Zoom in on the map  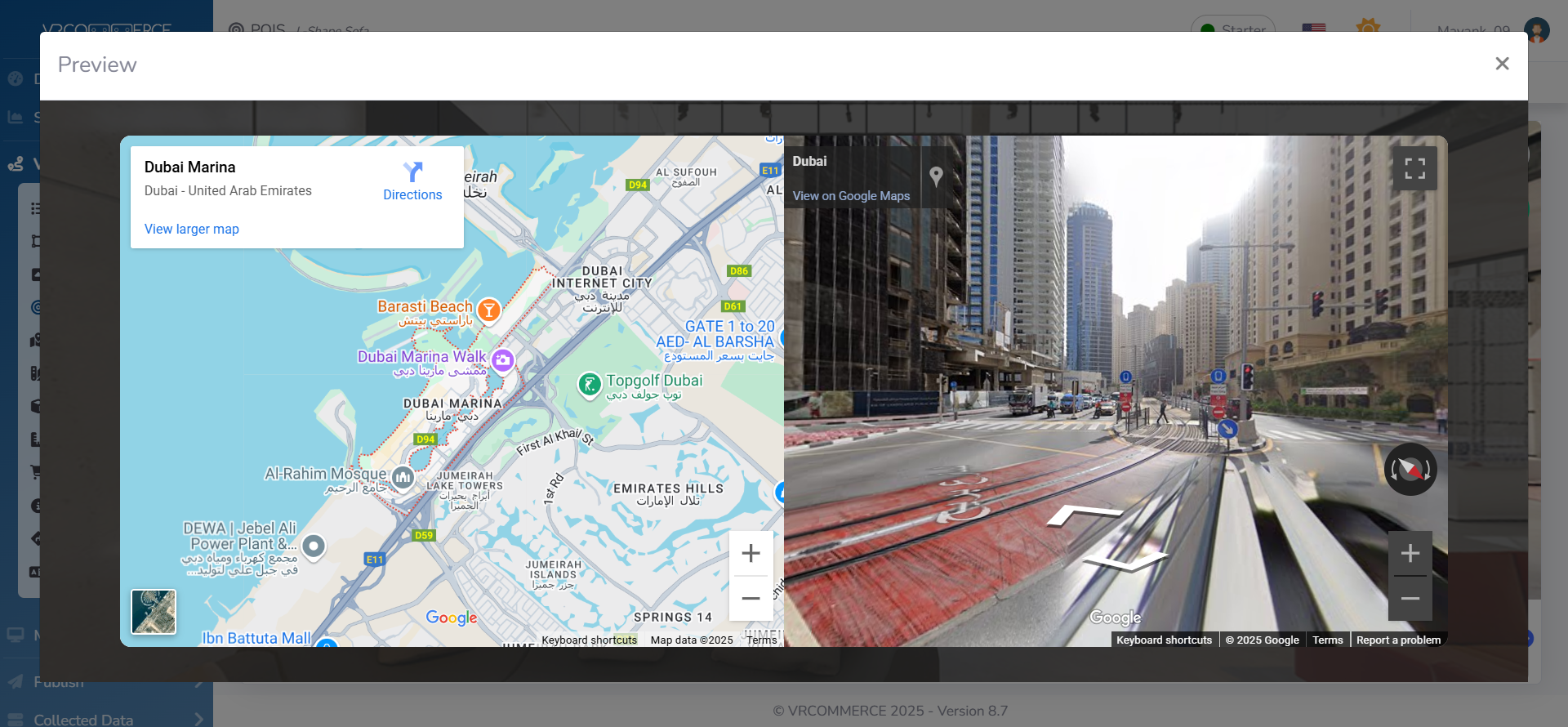[x=751, y=553]
